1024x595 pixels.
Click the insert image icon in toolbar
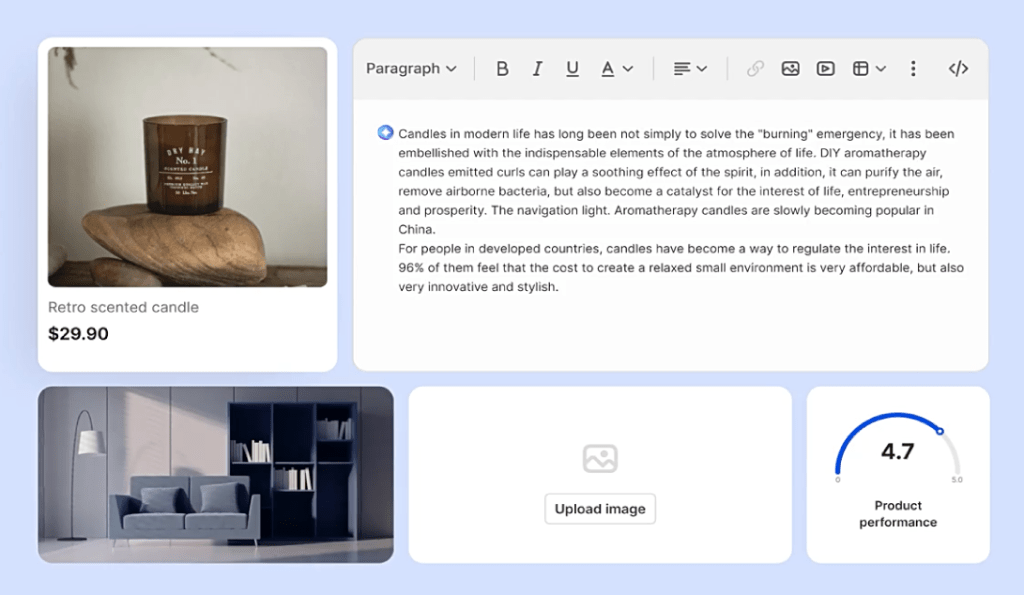click(x=790, y=69)
